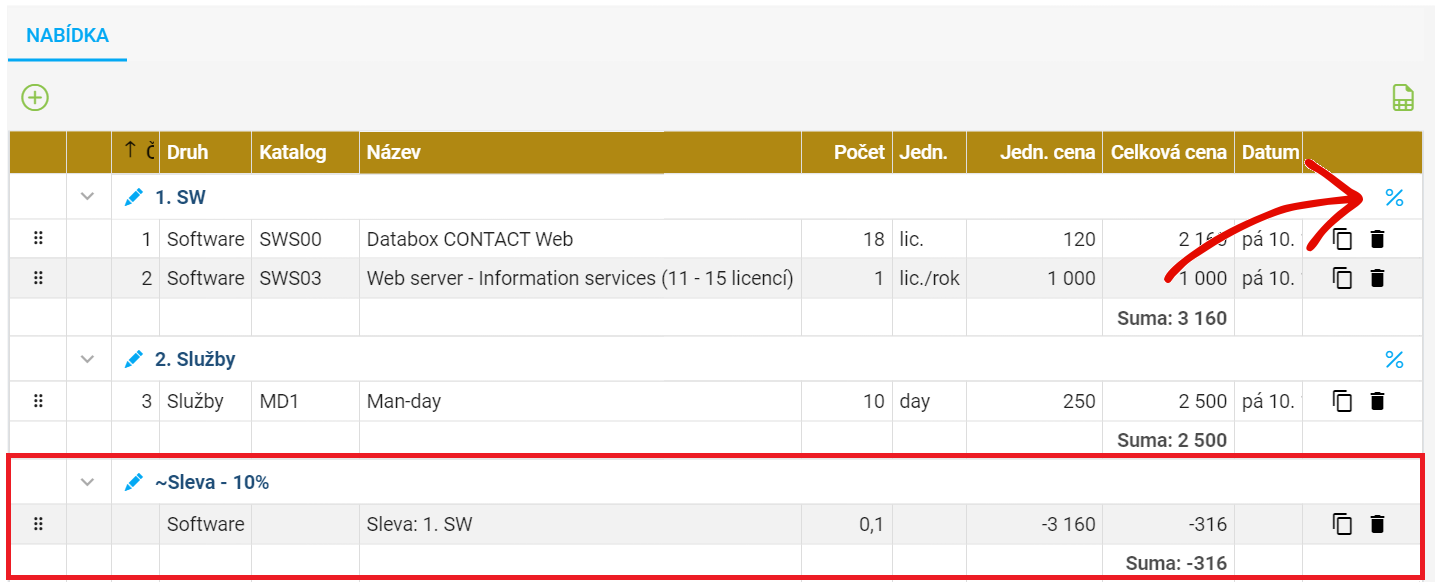Copy the Web server - Information services row

tap(1343, 278)
